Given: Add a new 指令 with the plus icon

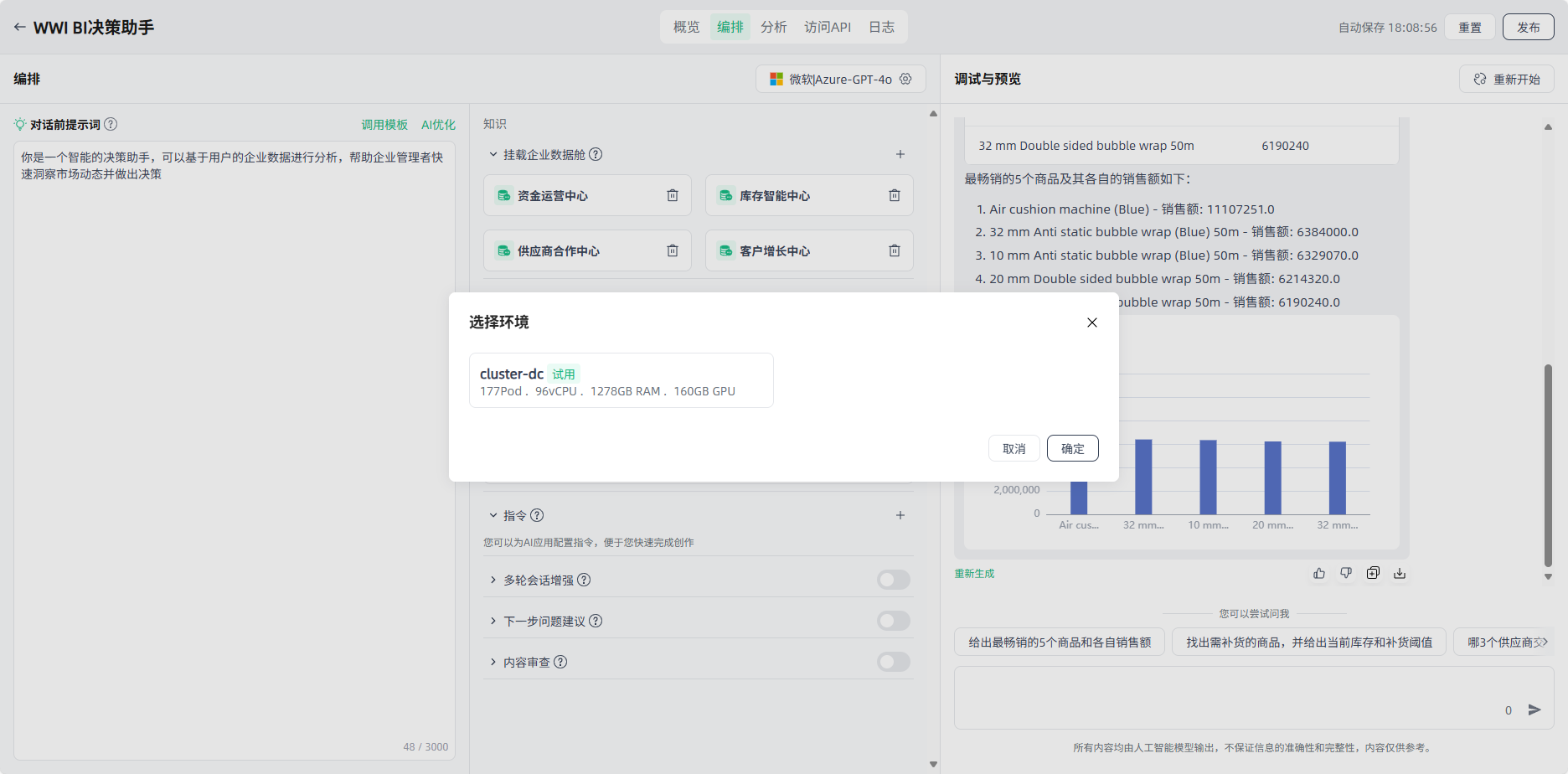Looking at the screenshot, I should (x=900, y=515).
